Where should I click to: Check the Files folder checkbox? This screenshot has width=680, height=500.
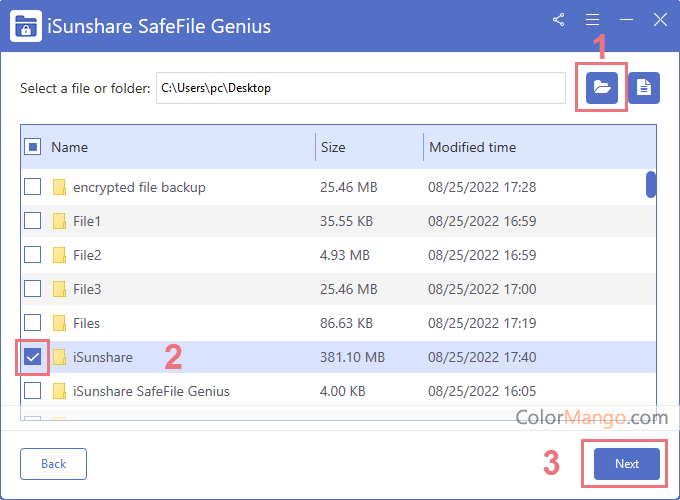(33, 323)
